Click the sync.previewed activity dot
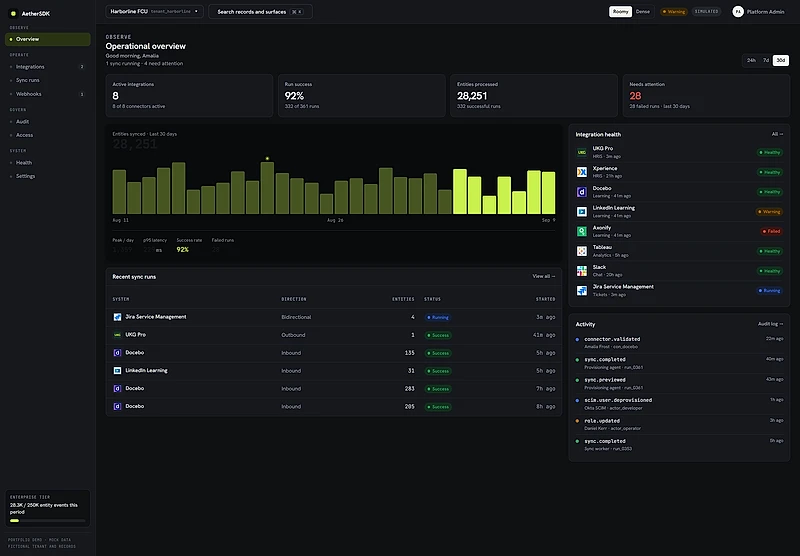The width and height of the screenshot is (800, 556). click(x=577, y=380)
